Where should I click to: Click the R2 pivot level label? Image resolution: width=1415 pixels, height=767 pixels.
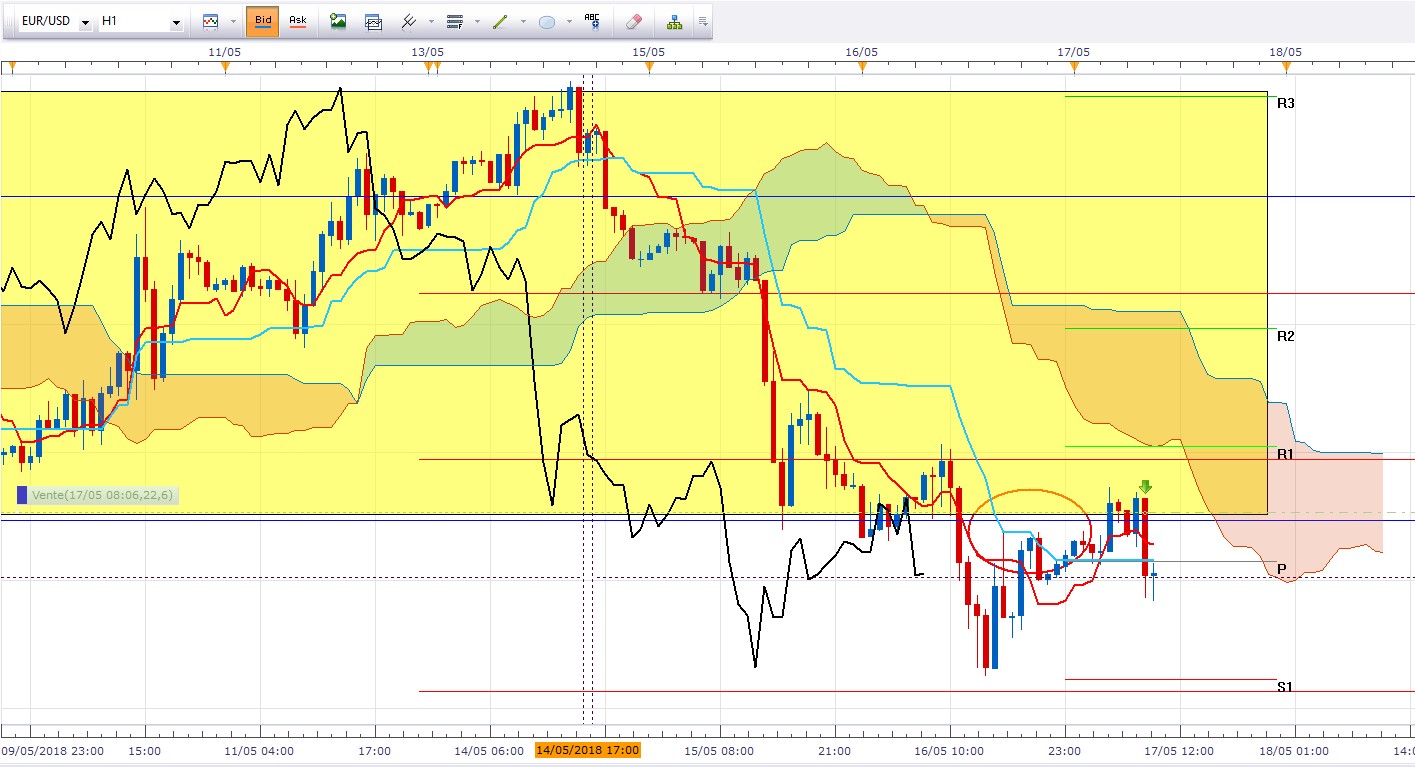point(1286,336)
